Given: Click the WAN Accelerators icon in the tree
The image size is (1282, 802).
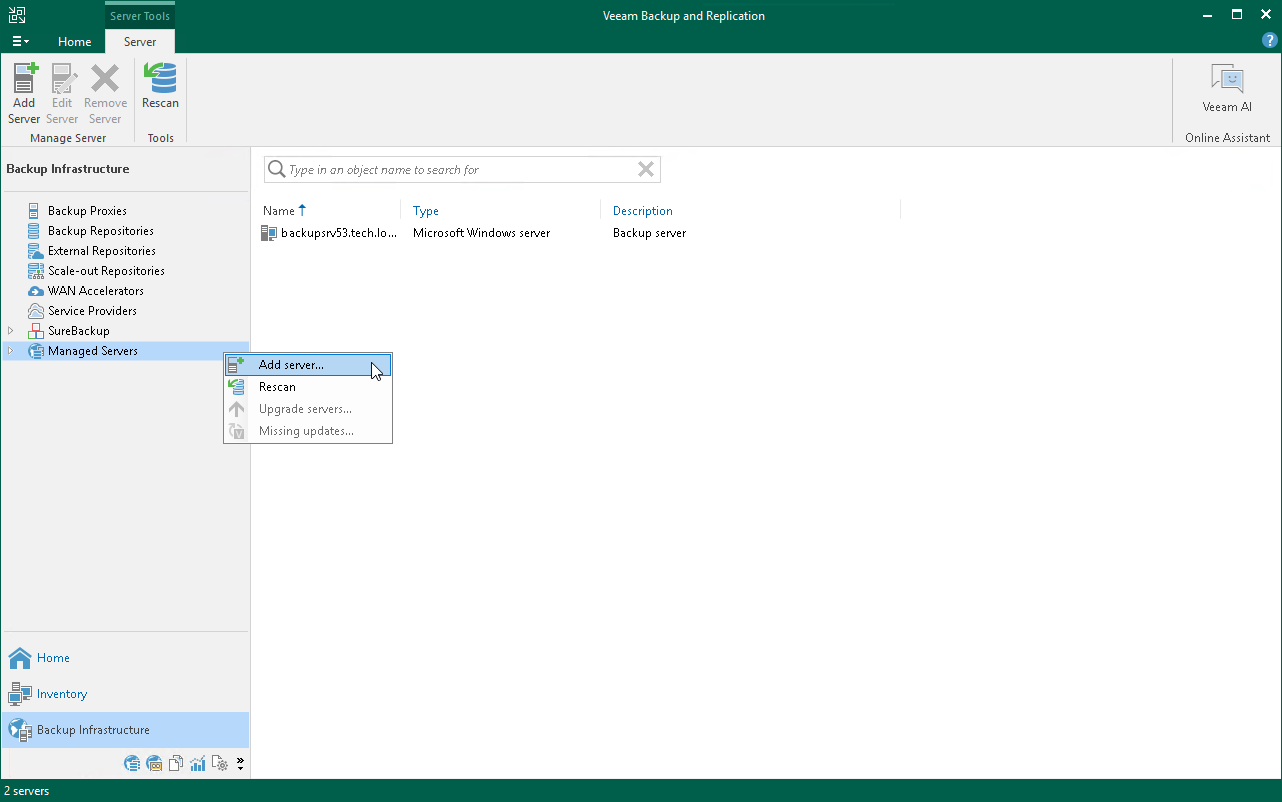Looking at the screenshot, I should click(x=36, y=291).
